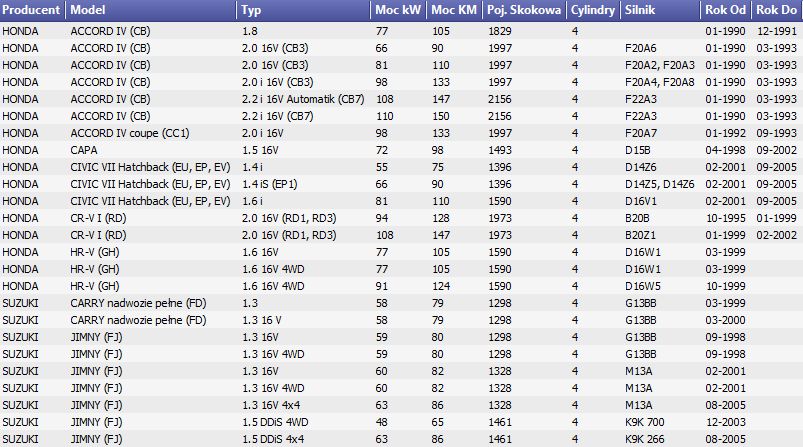Select engine code D16W5
This screenshot has width=803, height=447.
643,286
